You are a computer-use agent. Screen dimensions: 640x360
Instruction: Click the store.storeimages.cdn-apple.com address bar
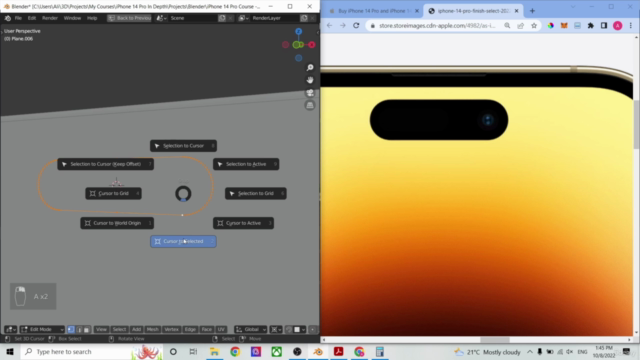pyautogui.click(x=437, y=25)
